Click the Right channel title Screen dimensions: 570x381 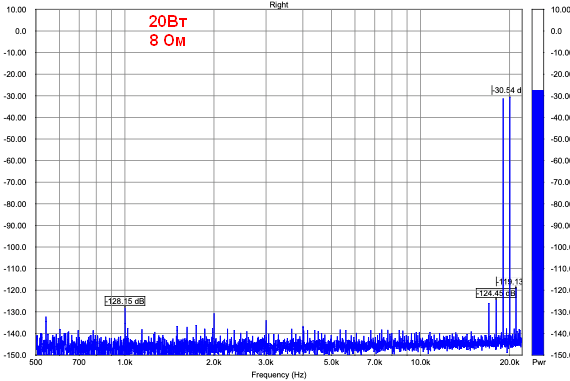pyautogui.click(x=279, y=5)
